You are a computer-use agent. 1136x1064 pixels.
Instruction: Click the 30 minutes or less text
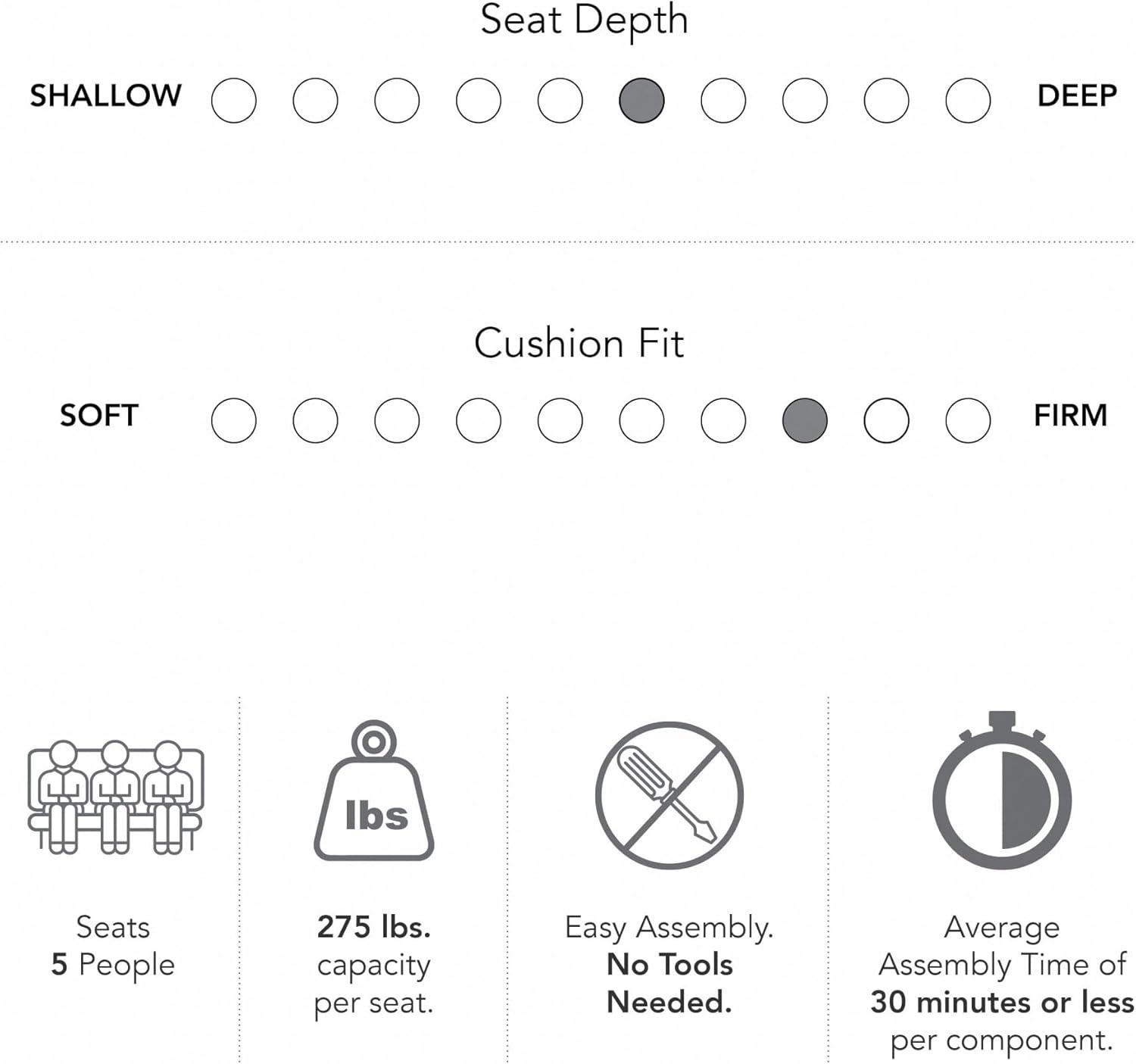click(x=1001, y=1002)
